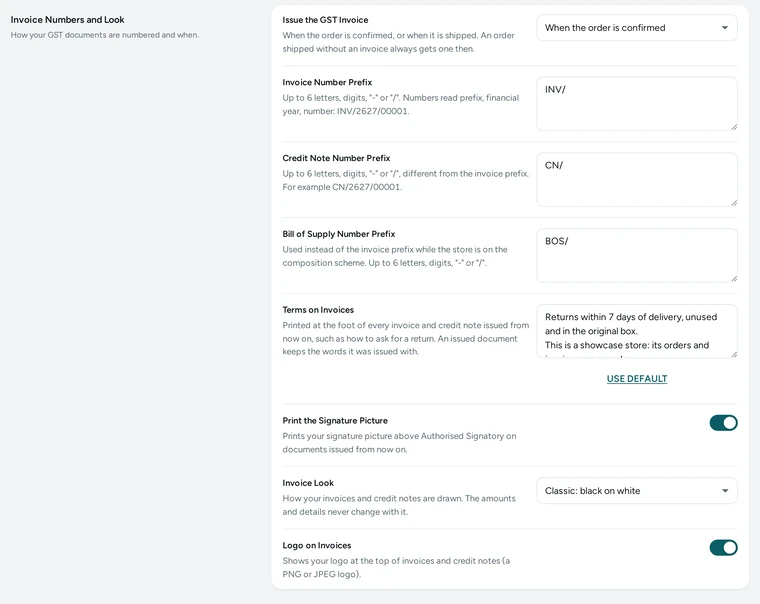
Task: Click the 'Credit Note Number Prefix' label
Action: pyautogui.click(x=336, y=158)
